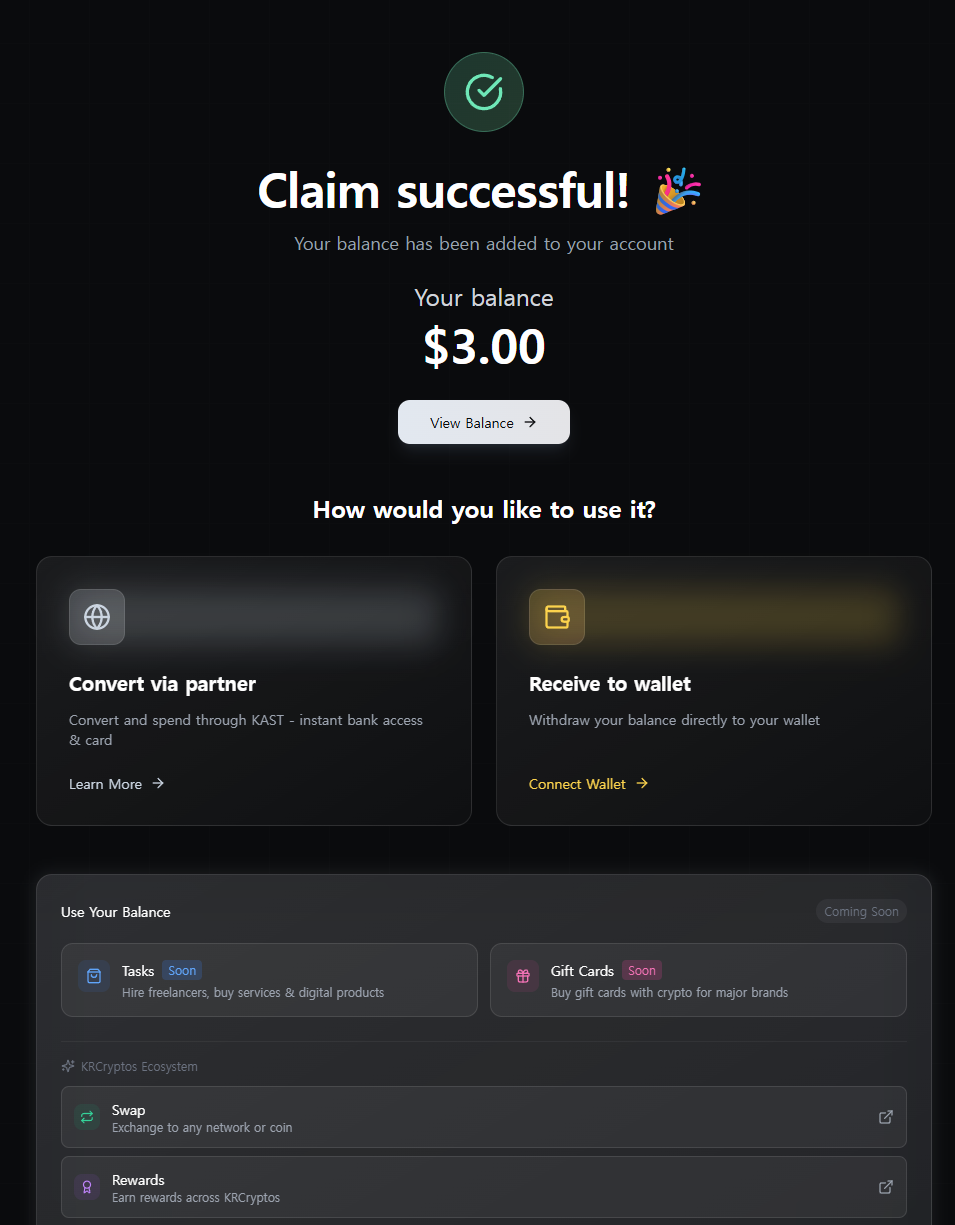955x1225 pixels.
Task: Click the green Swap arrows icon
Action: [87, 1117]
